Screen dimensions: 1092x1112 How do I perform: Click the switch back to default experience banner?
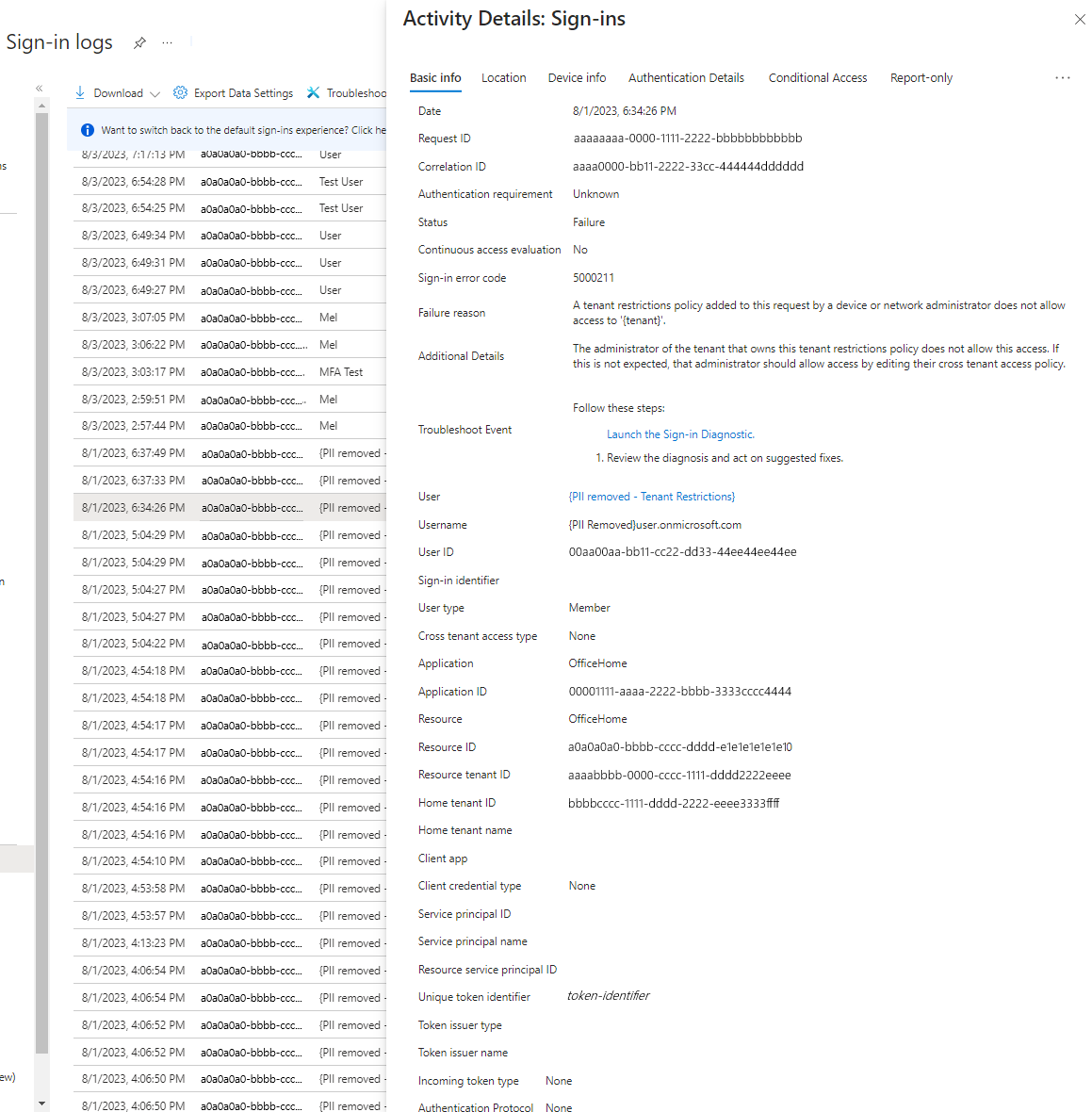pyautogui.click(x=227, y=130)
